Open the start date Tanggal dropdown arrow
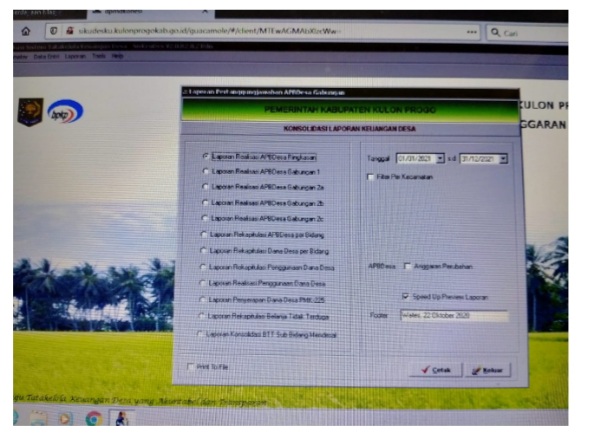The width and height of the screenshot is (592, 444). point(440,159)
